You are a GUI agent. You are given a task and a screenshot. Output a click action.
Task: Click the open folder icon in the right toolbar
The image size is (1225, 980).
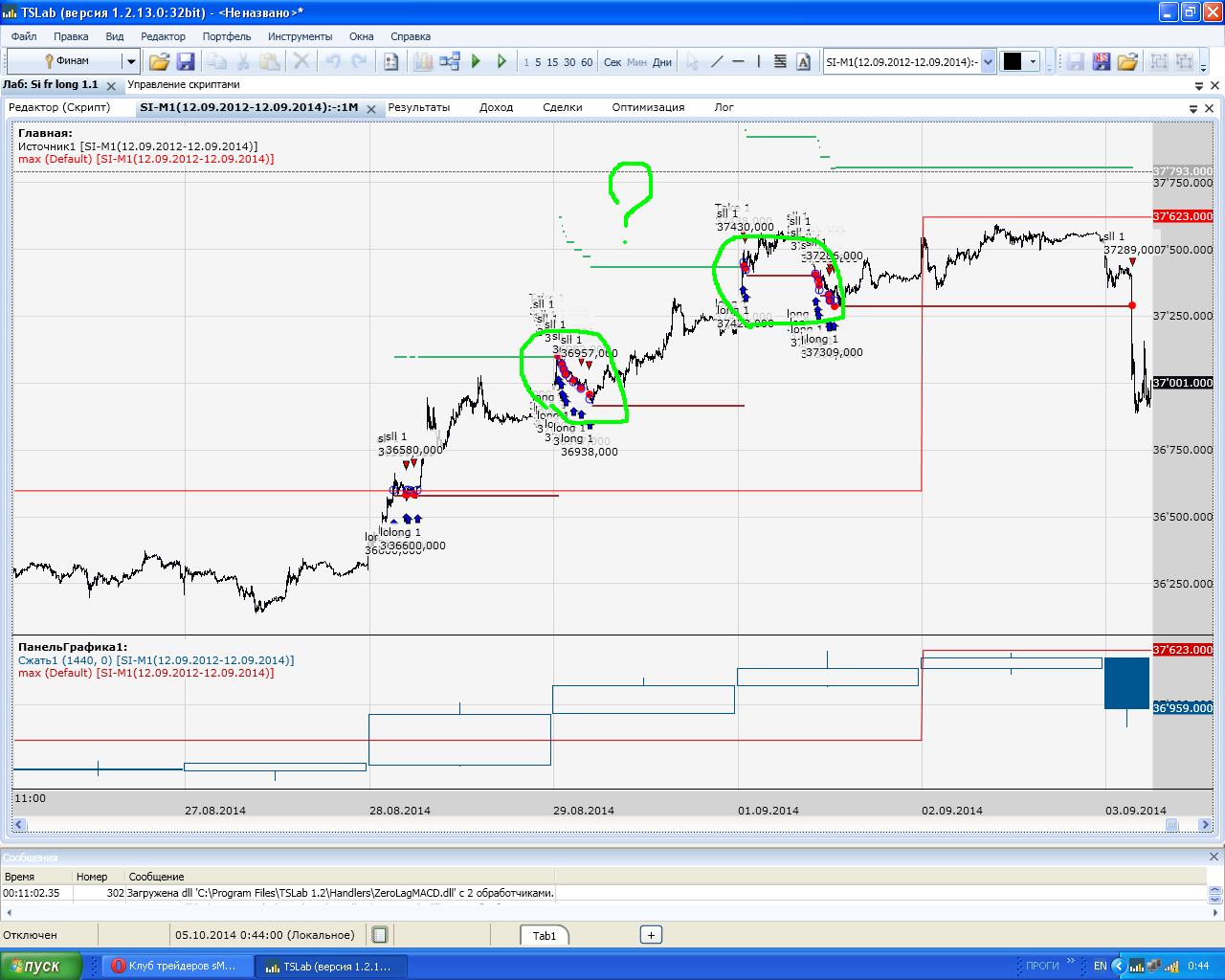click(1127, 61)
